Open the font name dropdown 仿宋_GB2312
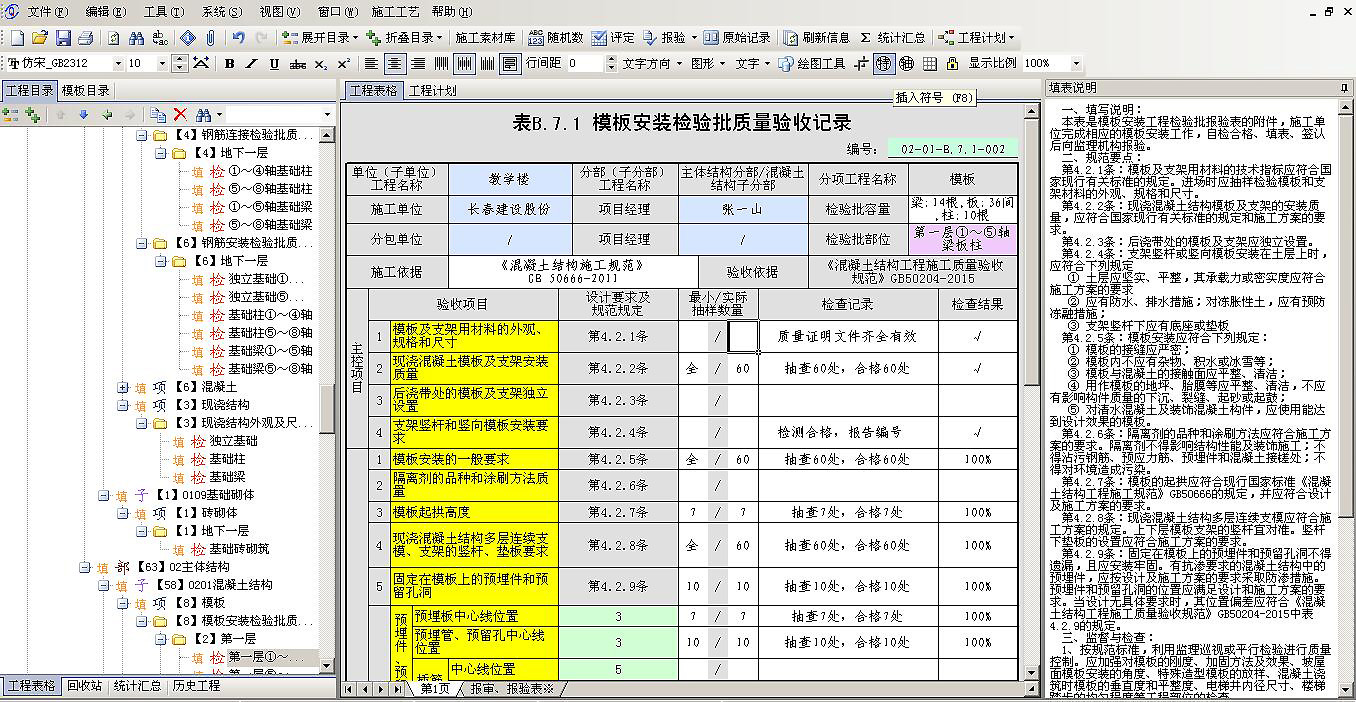This screenshot has width=1356, height=702. click(118, 64)
